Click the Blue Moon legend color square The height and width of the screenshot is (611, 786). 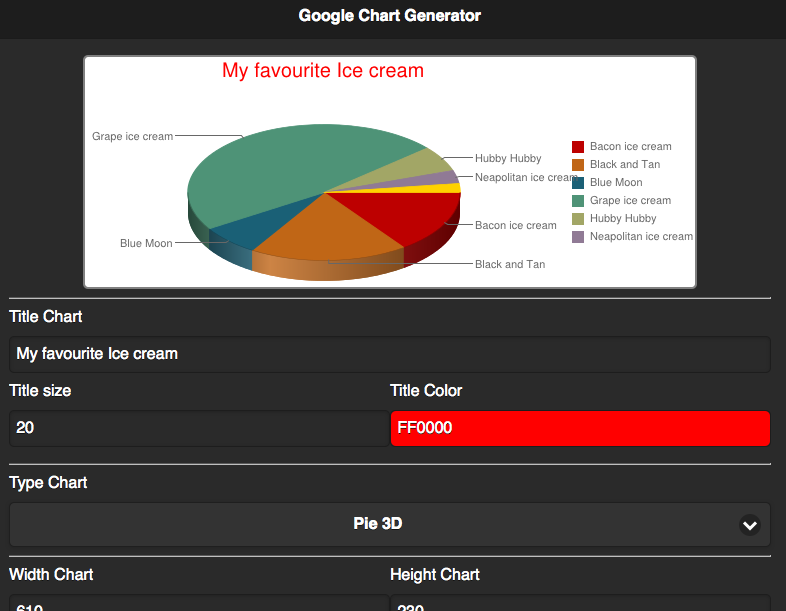[x=577, y=183]
